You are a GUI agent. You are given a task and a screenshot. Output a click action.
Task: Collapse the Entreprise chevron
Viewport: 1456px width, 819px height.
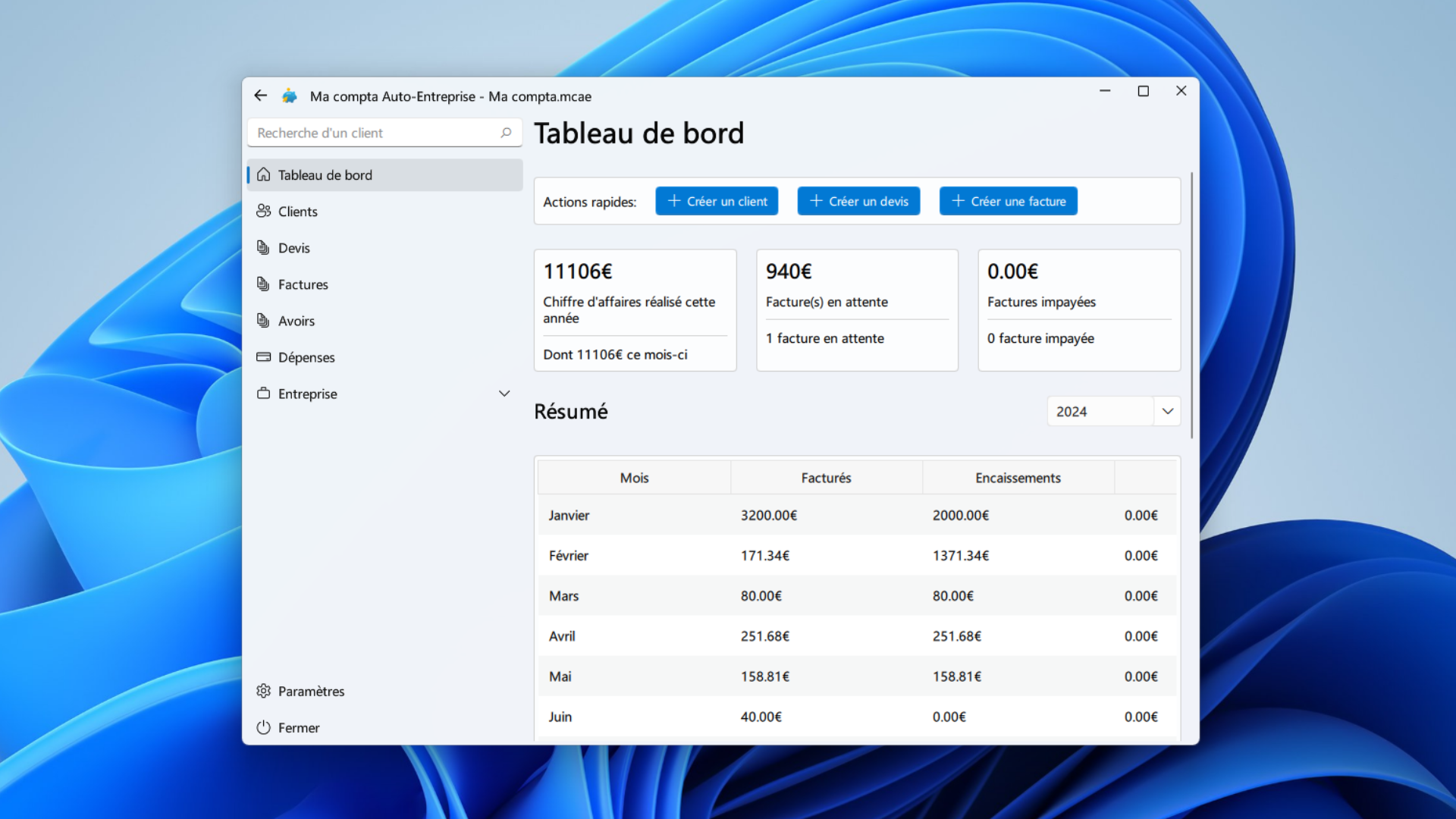(x=504, y=393)
